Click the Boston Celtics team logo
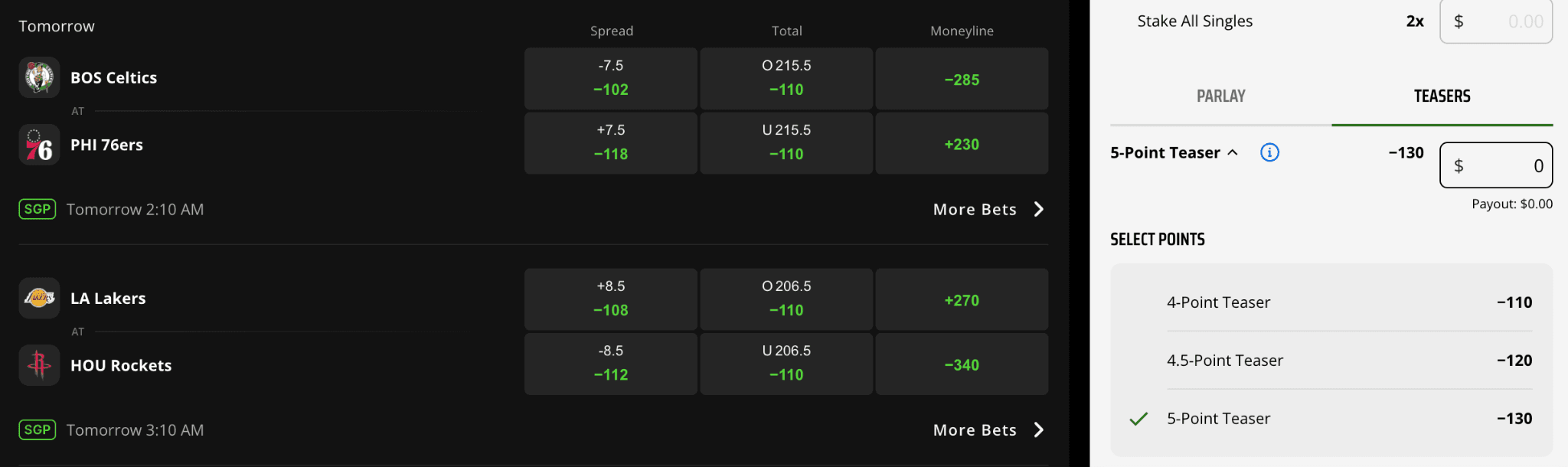This screenshot has width=1568, height=467. click(x=39, y=77)
